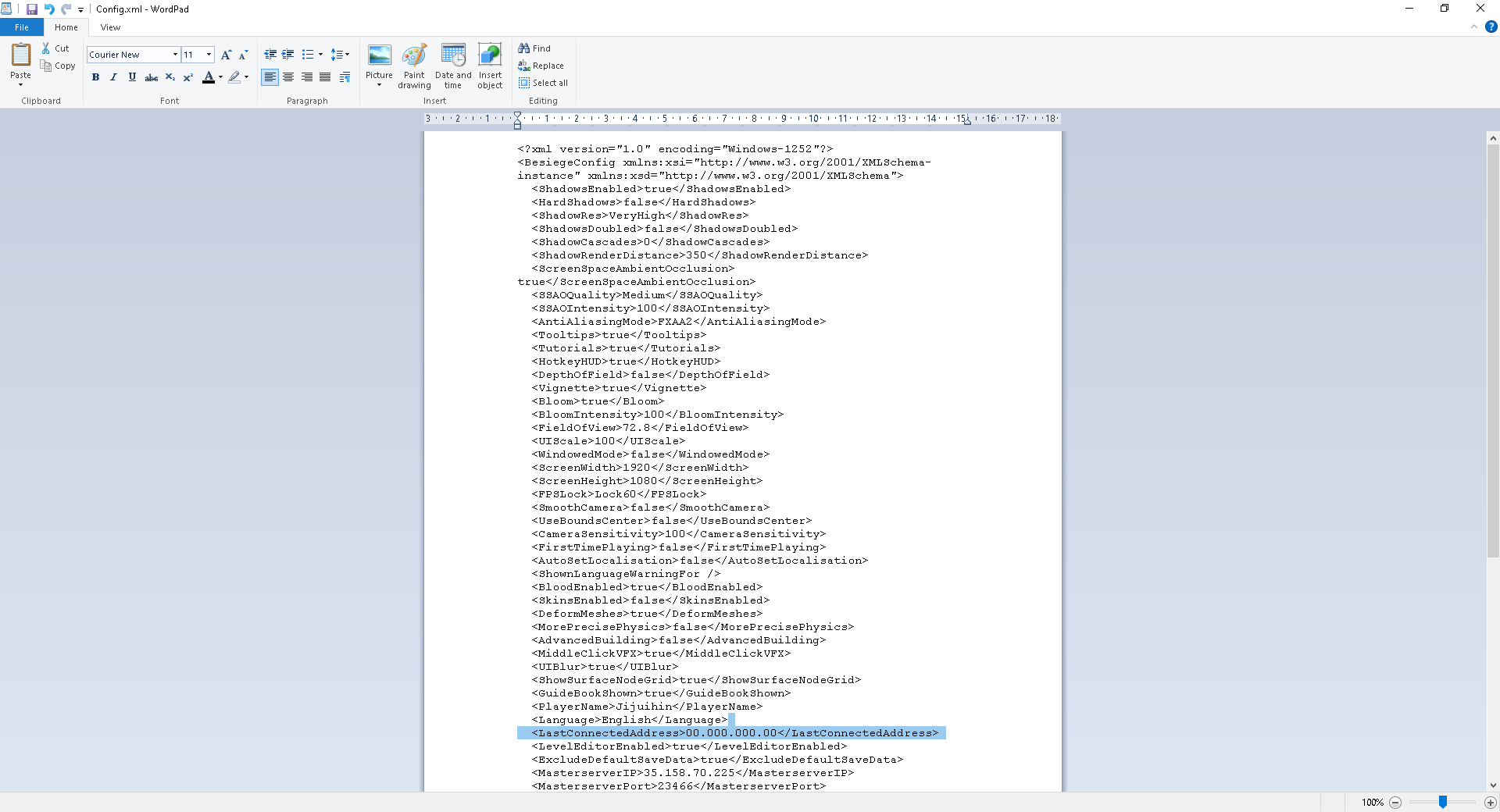Align text to the left

pyautogui.click(x=270, y=77)
